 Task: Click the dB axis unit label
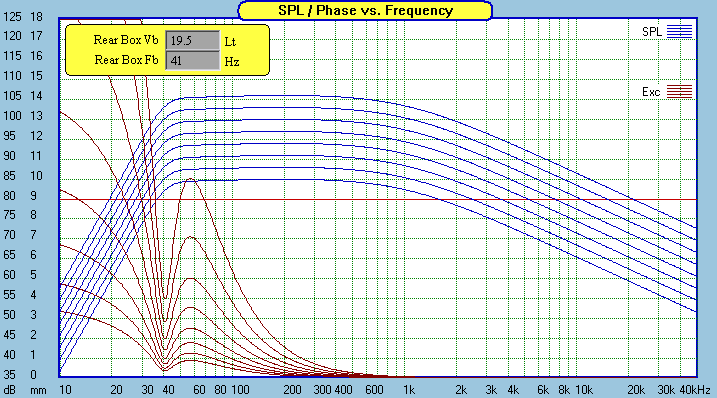pyautogui.click(x=10, y=390)
